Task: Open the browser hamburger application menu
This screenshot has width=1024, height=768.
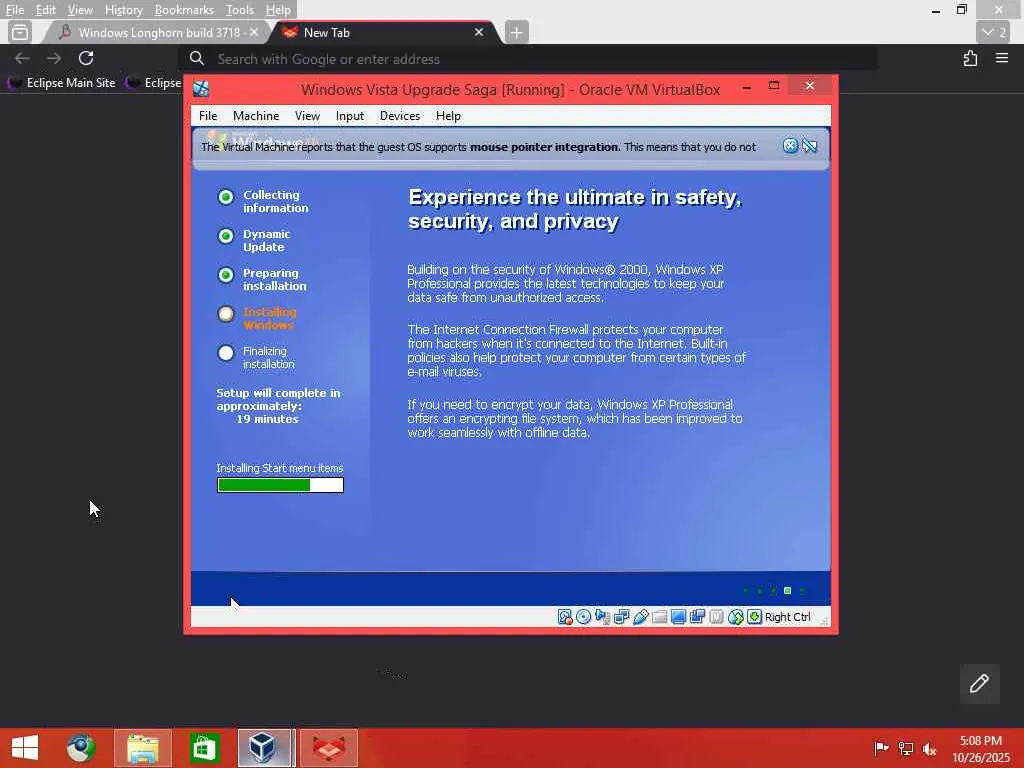Action: click(x=1002, y=58)
